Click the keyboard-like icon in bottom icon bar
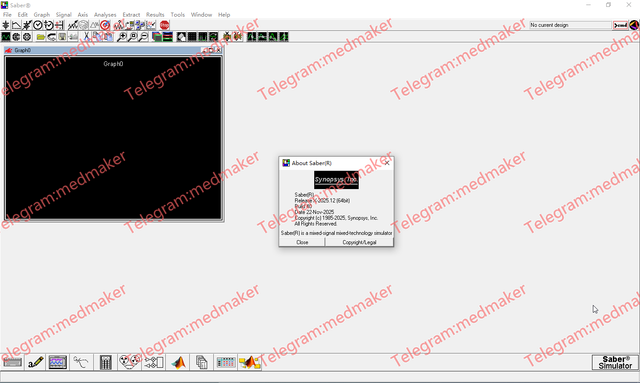 (12, 362)
